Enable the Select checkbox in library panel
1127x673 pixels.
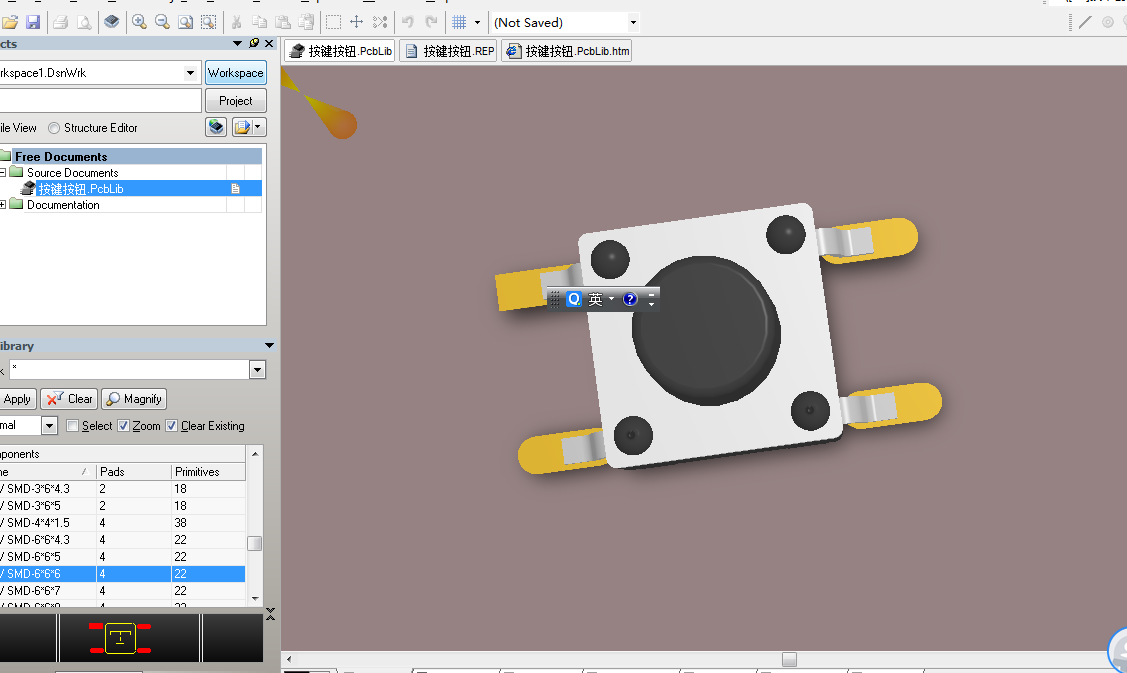click(x=72, y=426)
